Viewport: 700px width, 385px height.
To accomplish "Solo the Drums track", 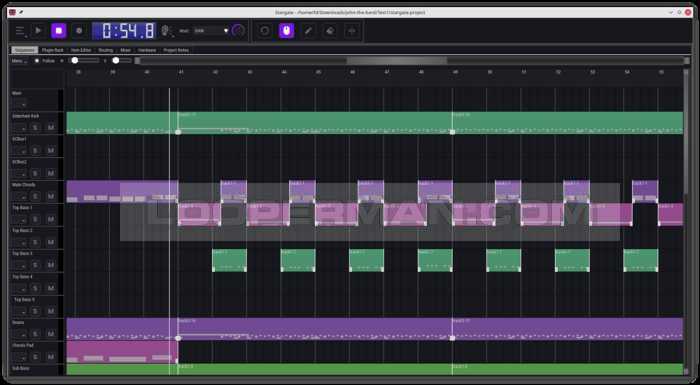I will tap(36, 334).
